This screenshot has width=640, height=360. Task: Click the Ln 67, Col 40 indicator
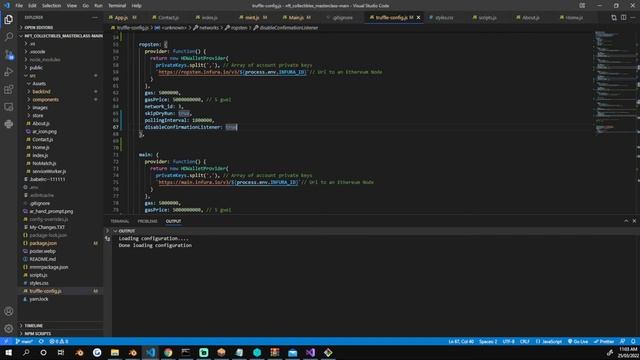461,341
